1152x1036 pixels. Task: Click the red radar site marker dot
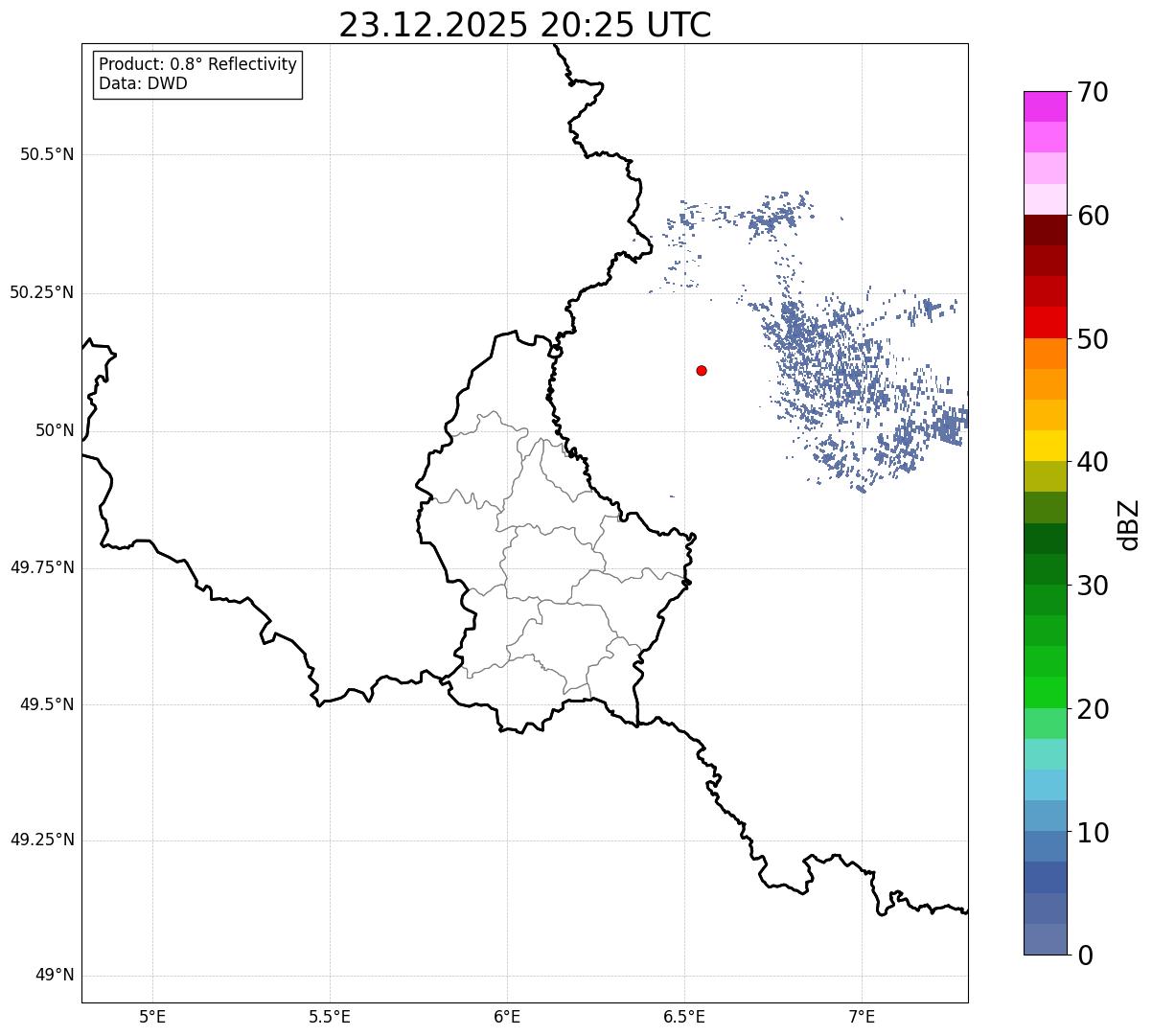tap(702, 370)
